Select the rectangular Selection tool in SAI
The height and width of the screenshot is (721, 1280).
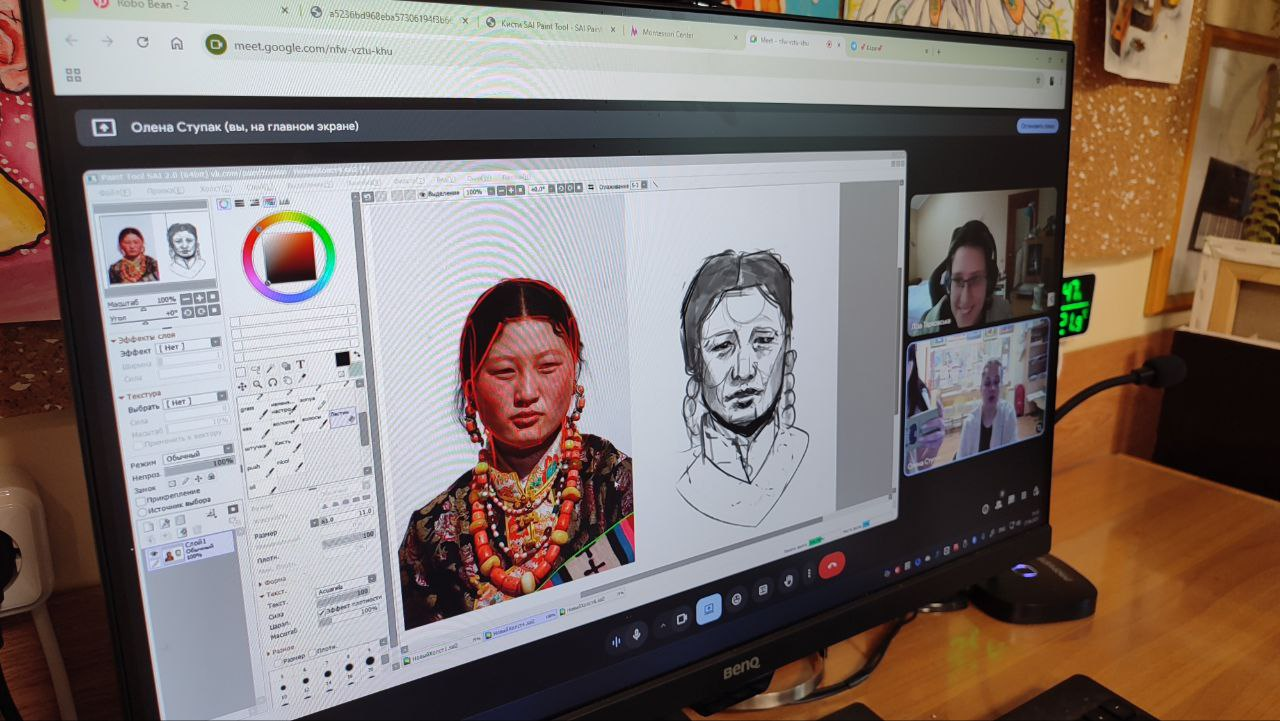point(240,371)
